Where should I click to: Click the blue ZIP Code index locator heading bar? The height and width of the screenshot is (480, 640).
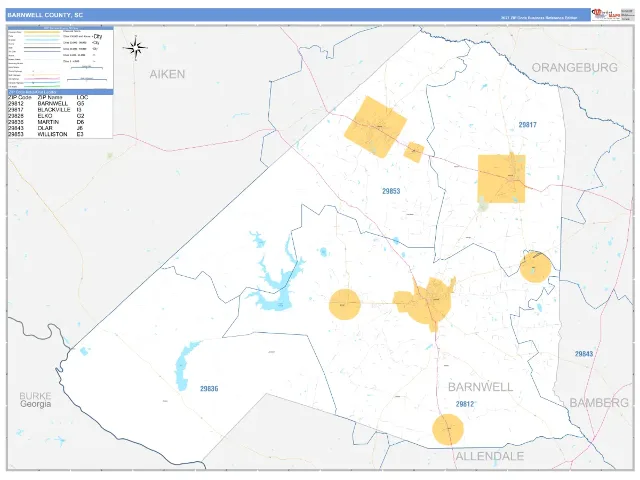point(60,92)
